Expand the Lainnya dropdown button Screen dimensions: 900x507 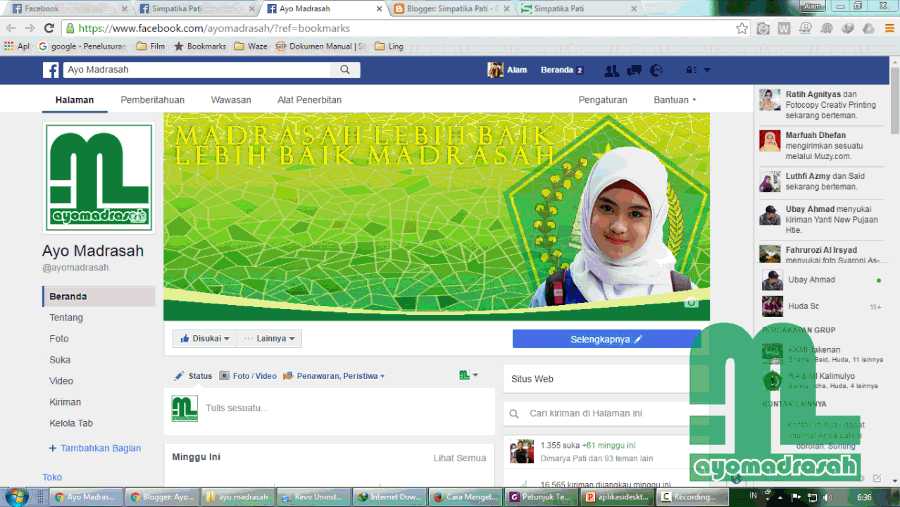[x=269, y=338]
